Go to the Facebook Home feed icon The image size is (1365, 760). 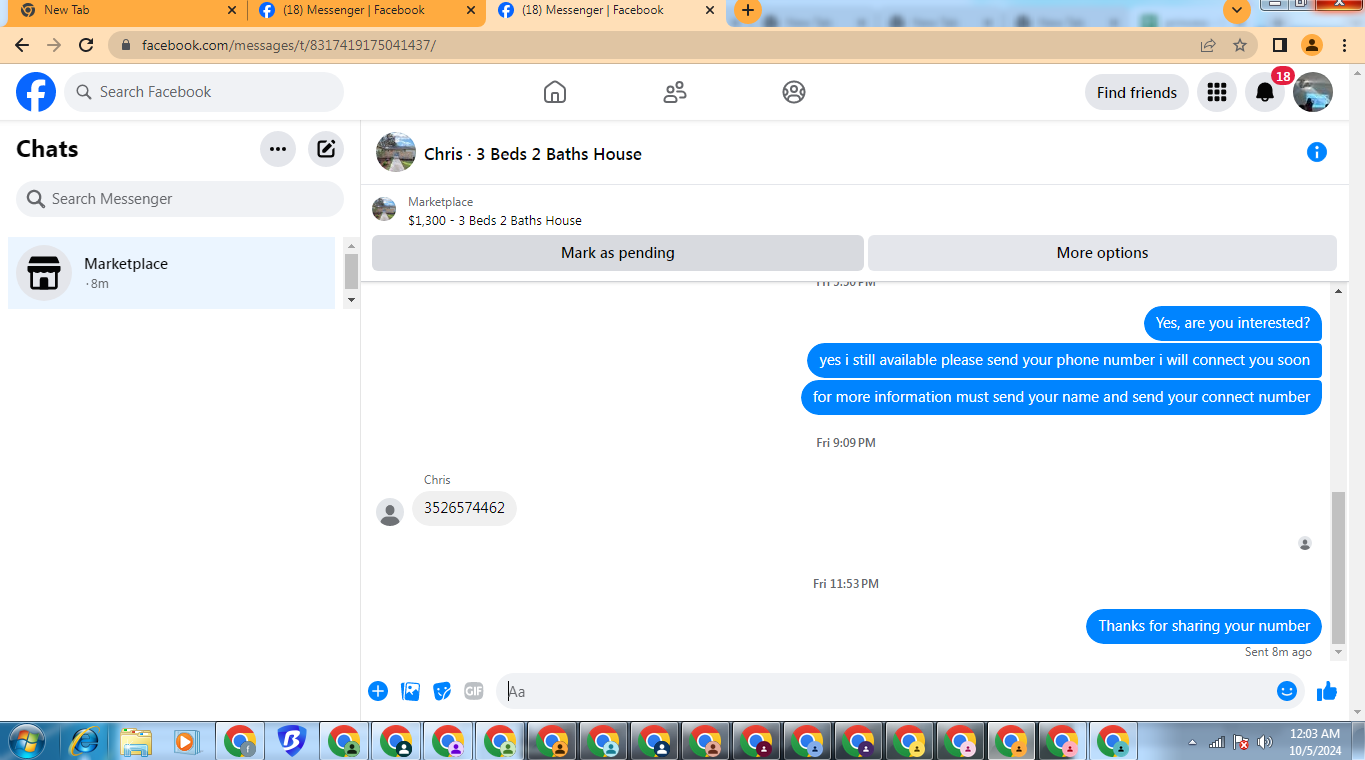coord(555,92)
